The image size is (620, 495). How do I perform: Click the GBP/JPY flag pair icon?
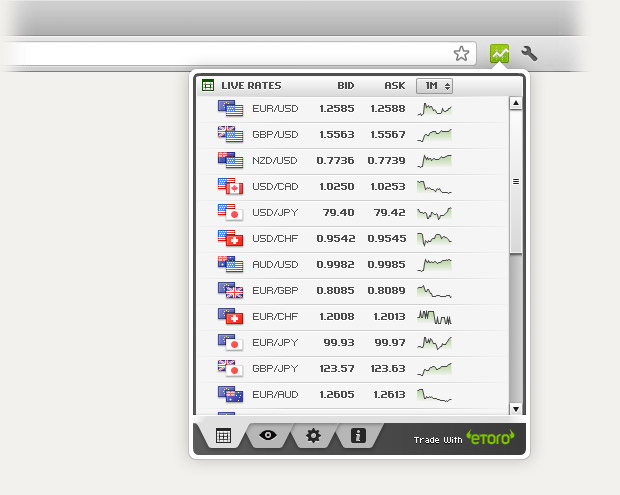(231, 368)
